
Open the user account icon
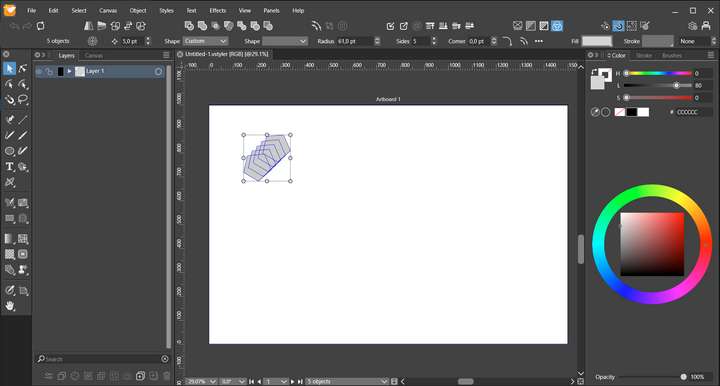coord(706,26)
